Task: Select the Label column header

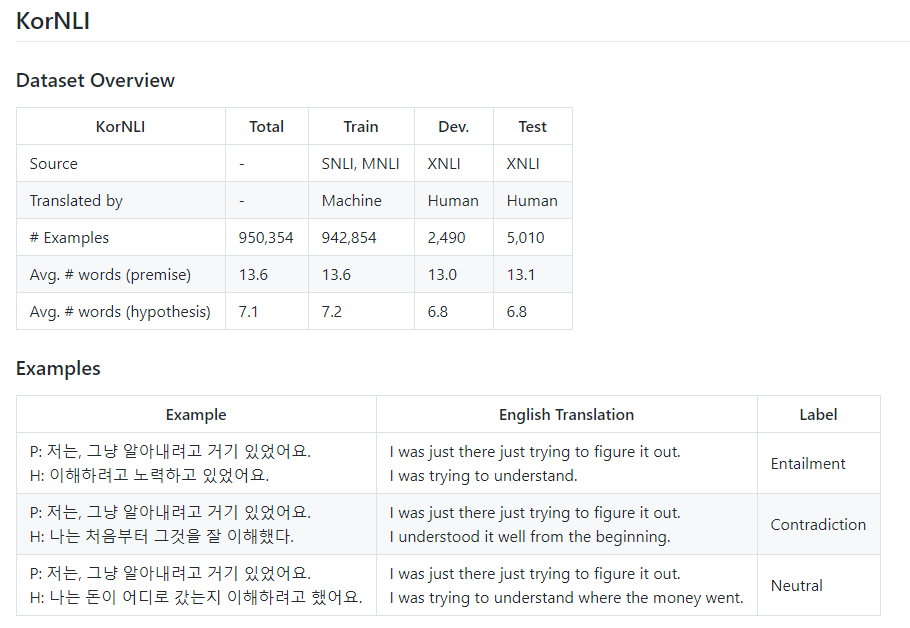Action: [x=818, y=414]
